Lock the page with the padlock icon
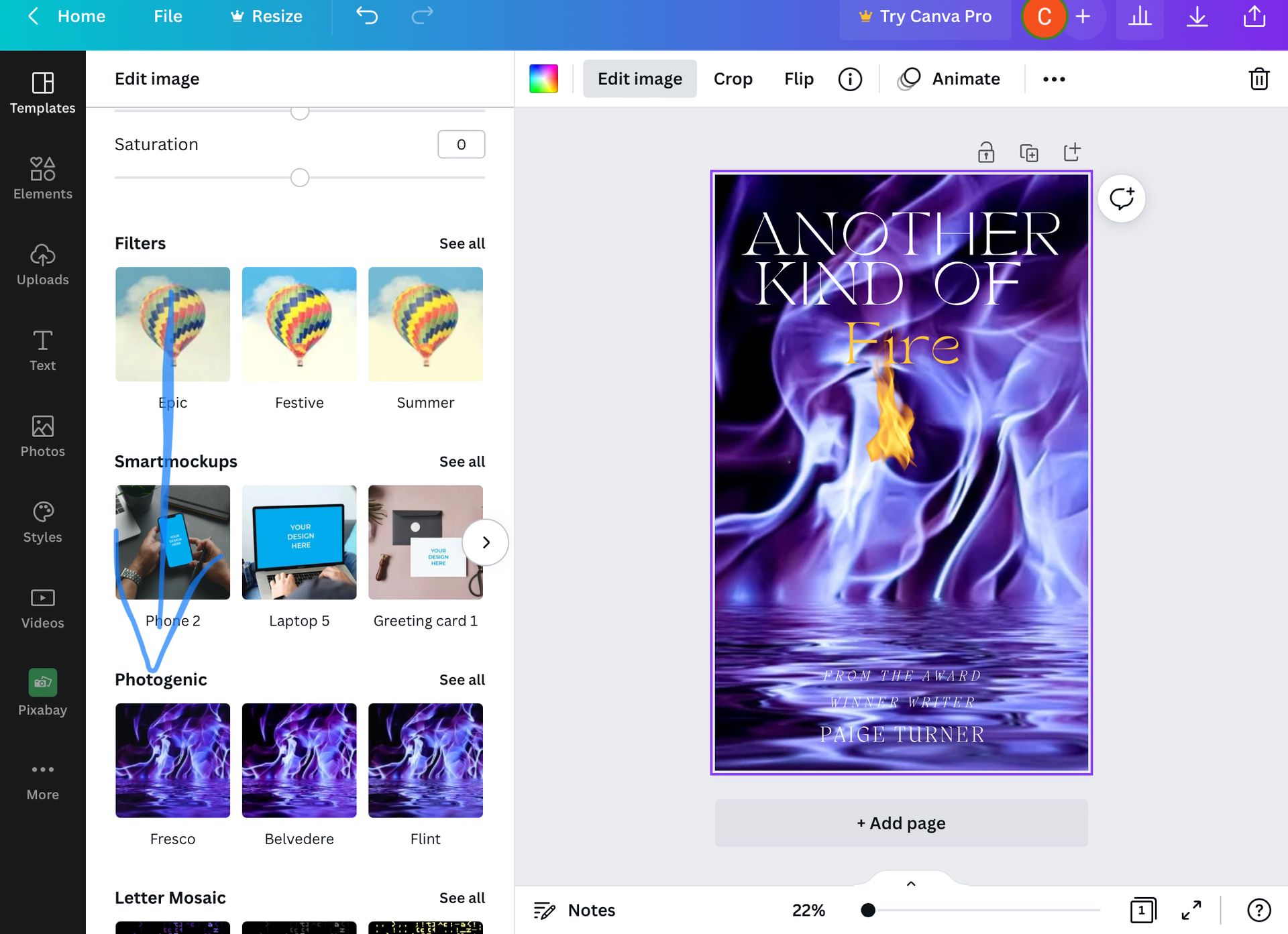 (985, 152)
